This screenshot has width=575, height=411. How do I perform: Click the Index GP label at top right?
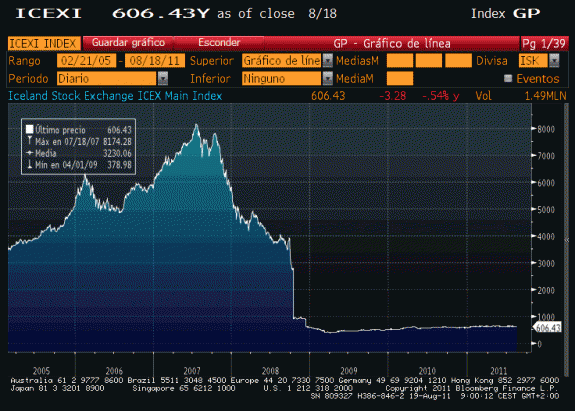[x=505, y=14]
